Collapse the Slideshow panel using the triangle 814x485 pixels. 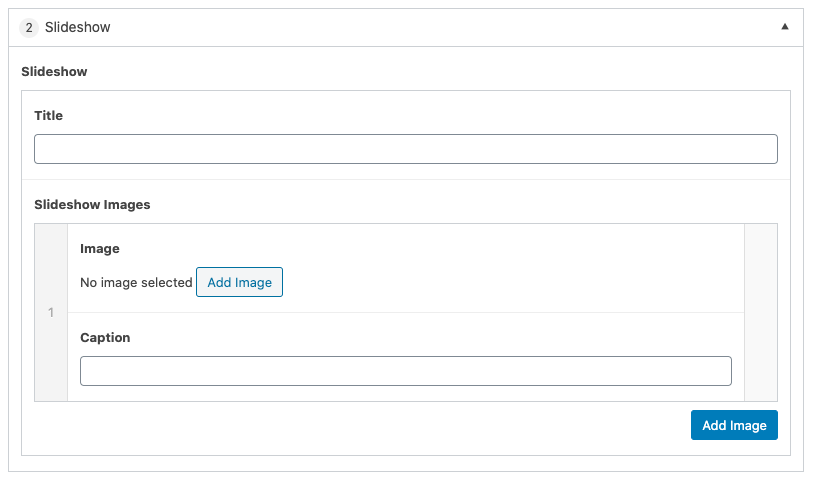point(785,27)
